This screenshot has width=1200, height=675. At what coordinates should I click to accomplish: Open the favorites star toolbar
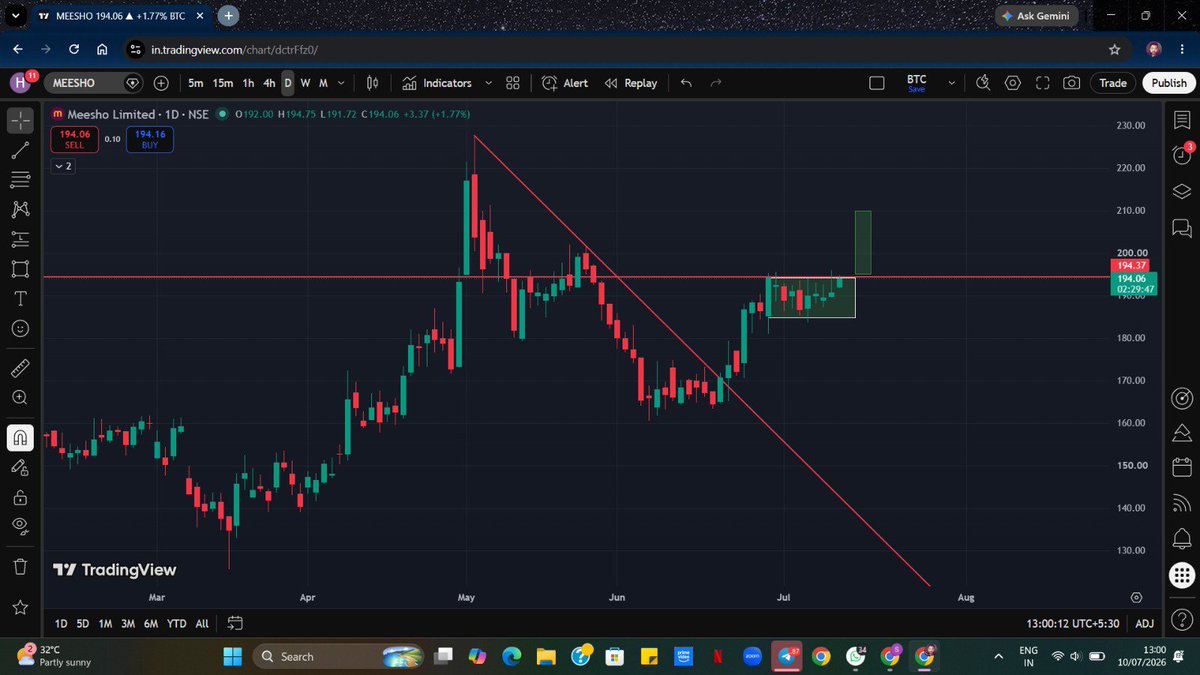coord(20,607)
